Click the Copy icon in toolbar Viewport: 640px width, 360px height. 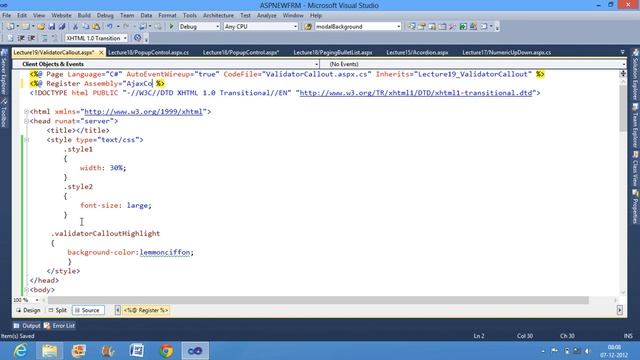(86, 27)
